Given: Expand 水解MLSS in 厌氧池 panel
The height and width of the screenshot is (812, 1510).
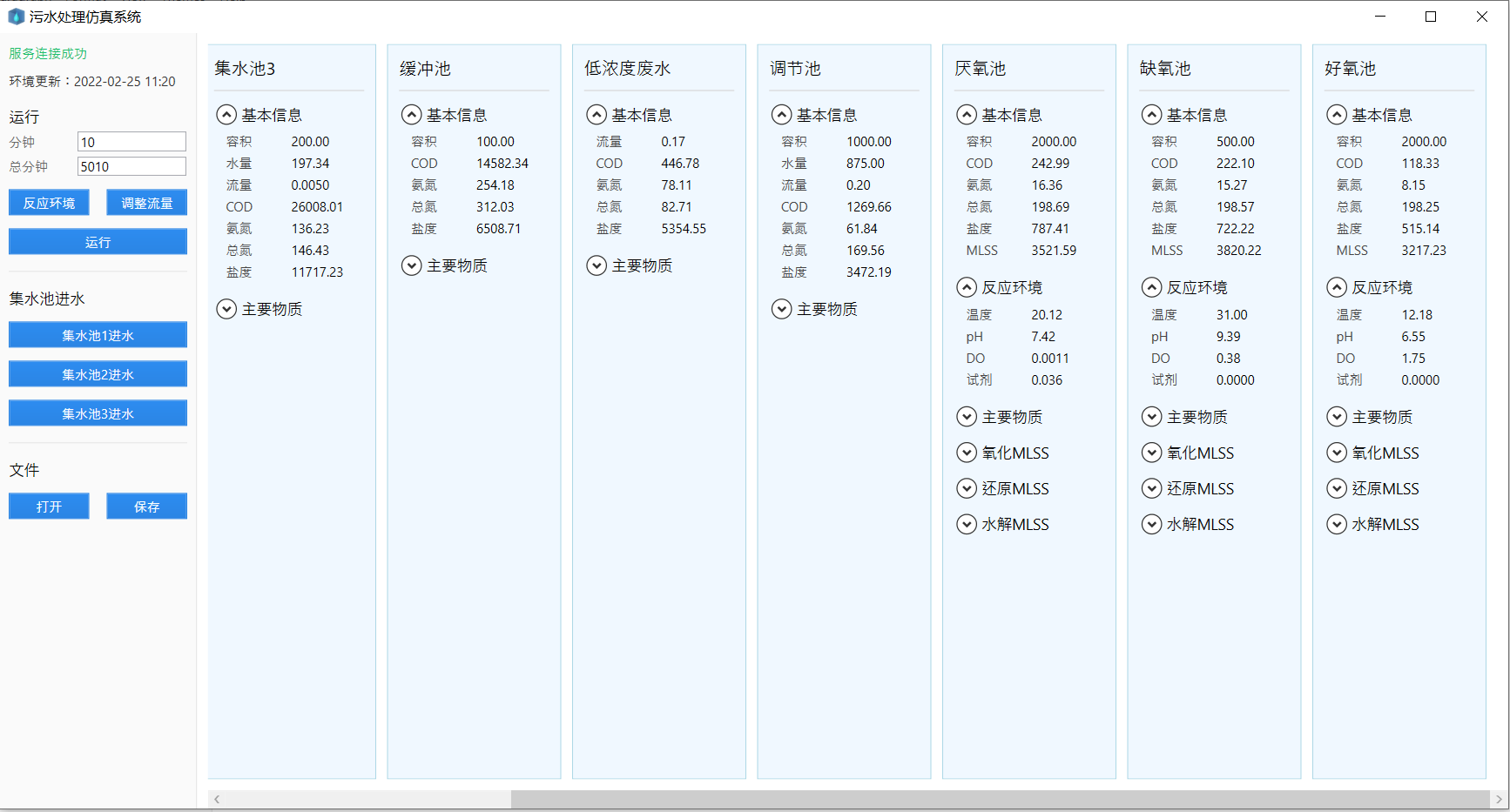Looking at the screenshot, I should [x=967, y=524].
